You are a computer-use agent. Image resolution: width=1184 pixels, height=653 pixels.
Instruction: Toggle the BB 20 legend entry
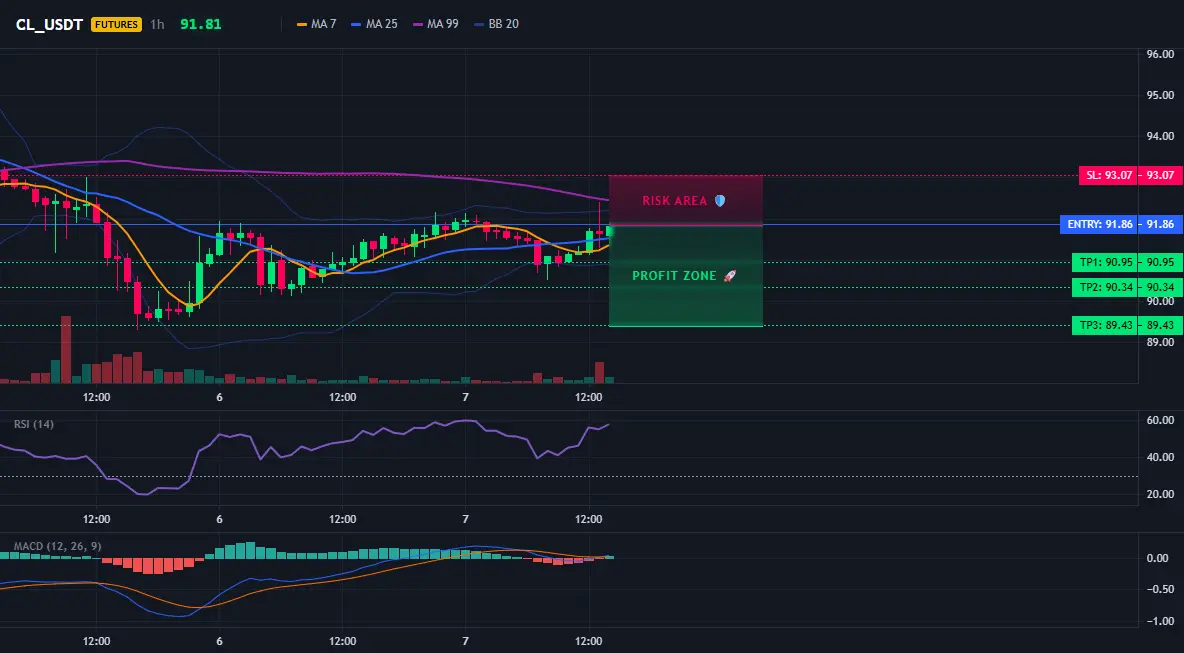[496, 24]
